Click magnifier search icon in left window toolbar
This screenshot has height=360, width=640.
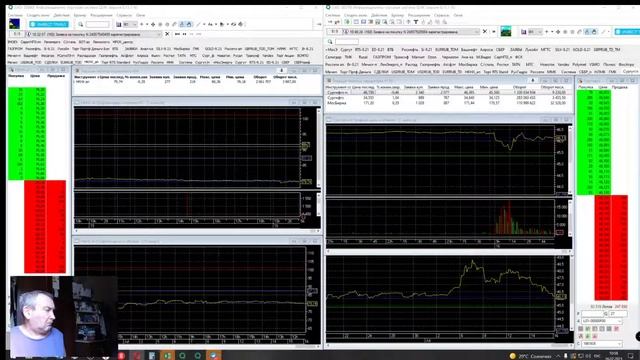click(81, 24)
